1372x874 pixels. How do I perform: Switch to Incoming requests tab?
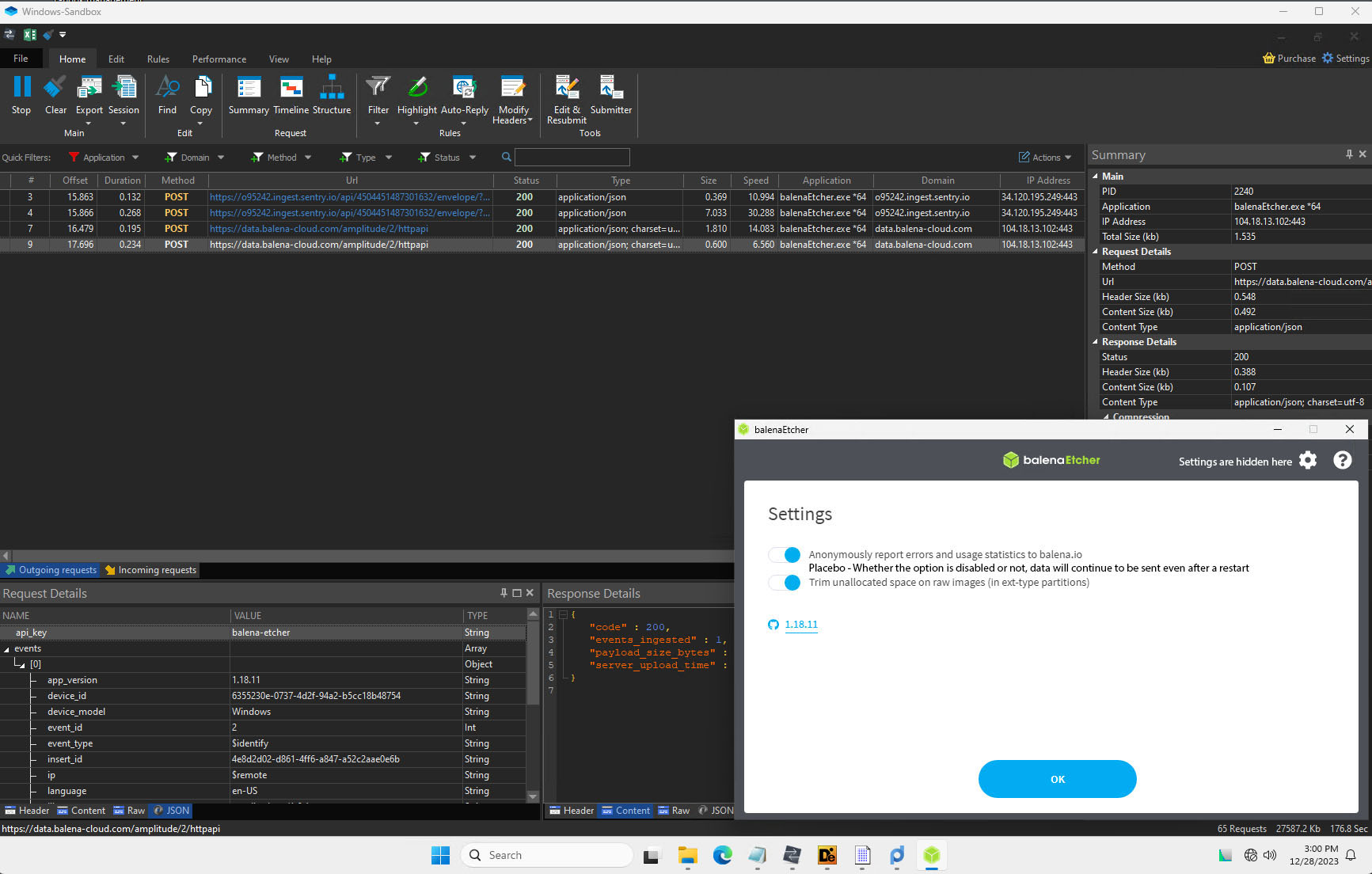click(x=151, y=570)
